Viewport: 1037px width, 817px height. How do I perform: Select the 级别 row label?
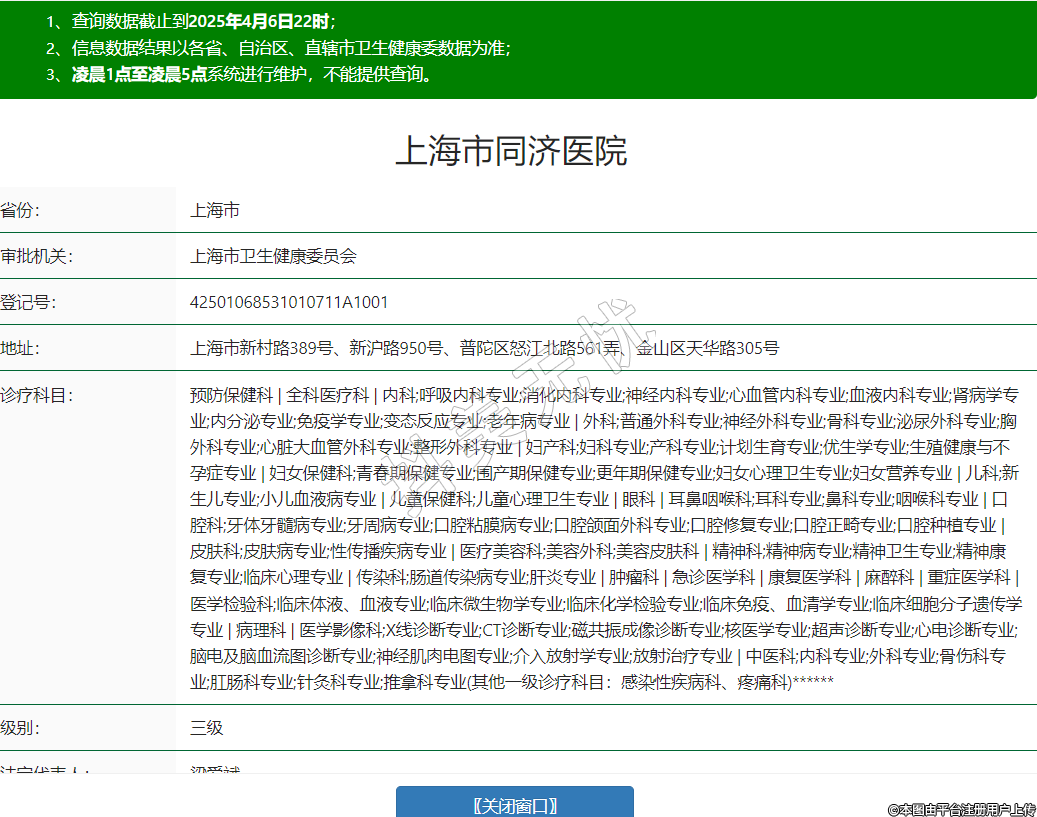coord(20,727)
